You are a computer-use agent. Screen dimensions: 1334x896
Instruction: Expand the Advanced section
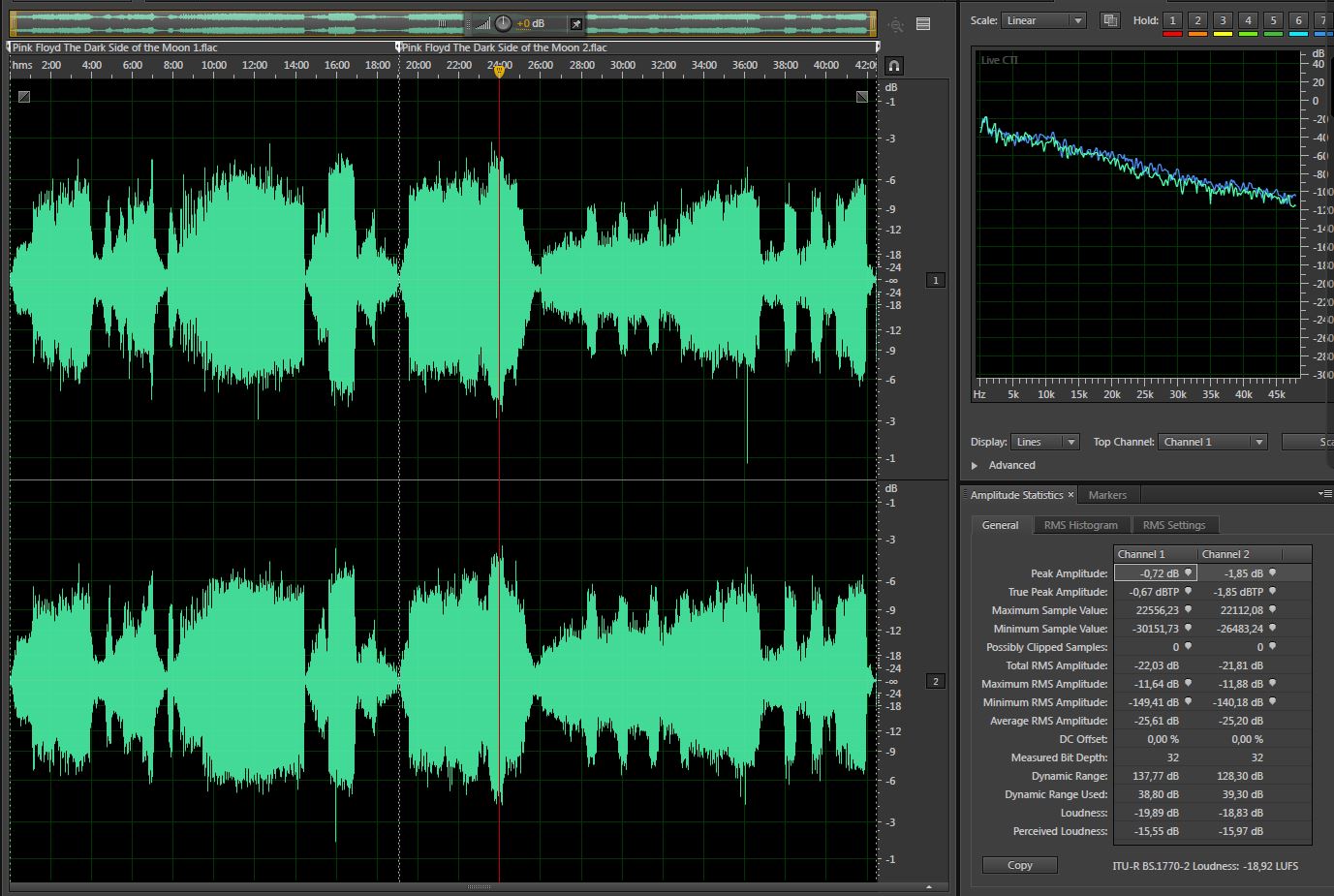[975, 466]
